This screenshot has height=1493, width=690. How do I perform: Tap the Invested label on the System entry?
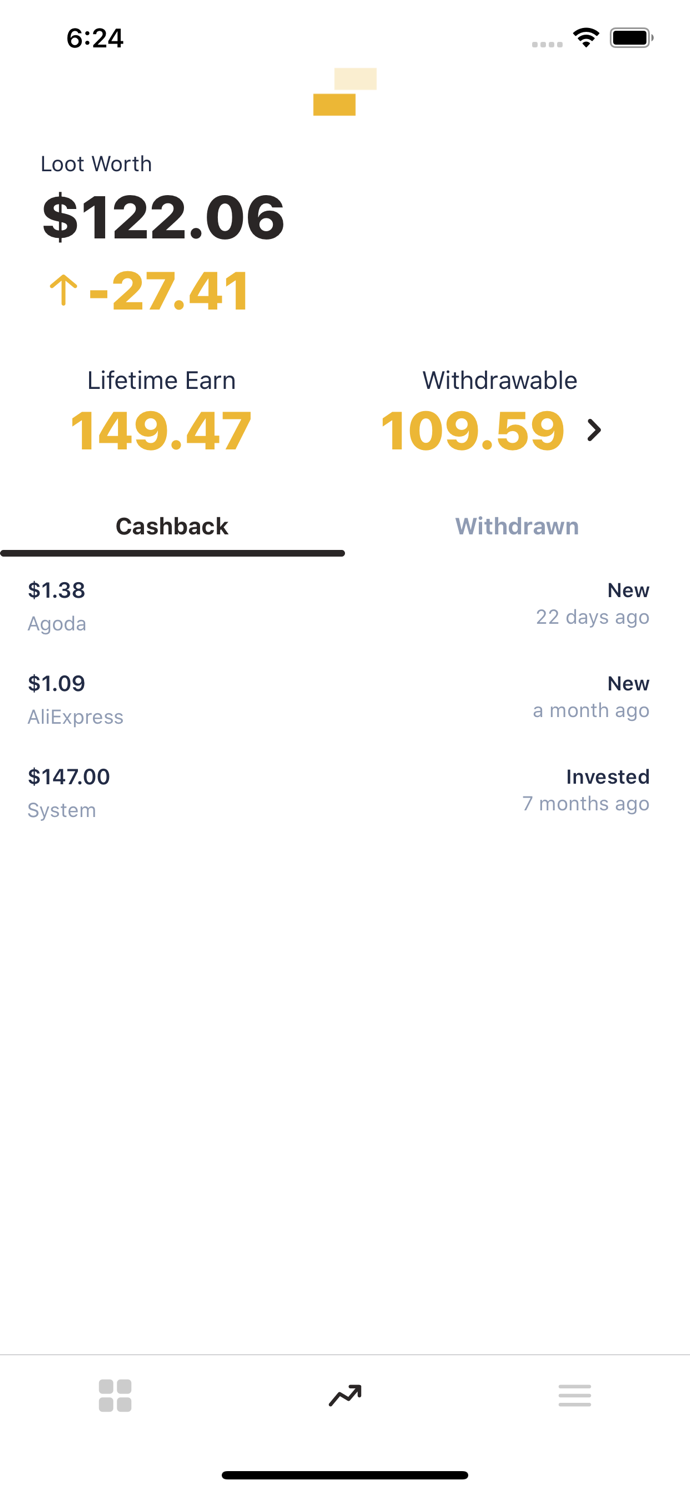point(608,776)
